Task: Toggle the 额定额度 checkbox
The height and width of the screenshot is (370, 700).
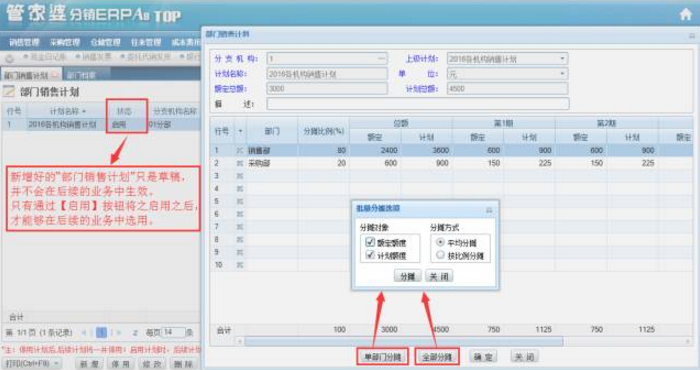Action: click(x=370, y=242)
